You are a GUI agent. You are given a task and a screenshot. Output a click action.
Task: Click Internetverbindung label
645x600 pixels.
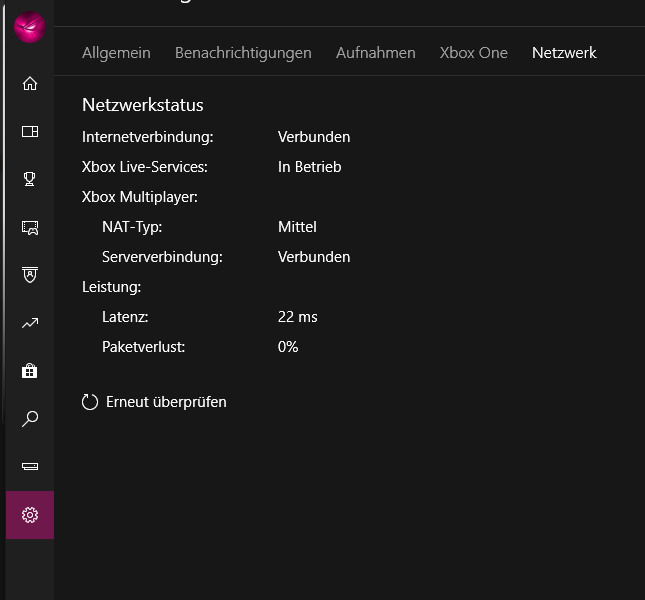click(147, 137)
